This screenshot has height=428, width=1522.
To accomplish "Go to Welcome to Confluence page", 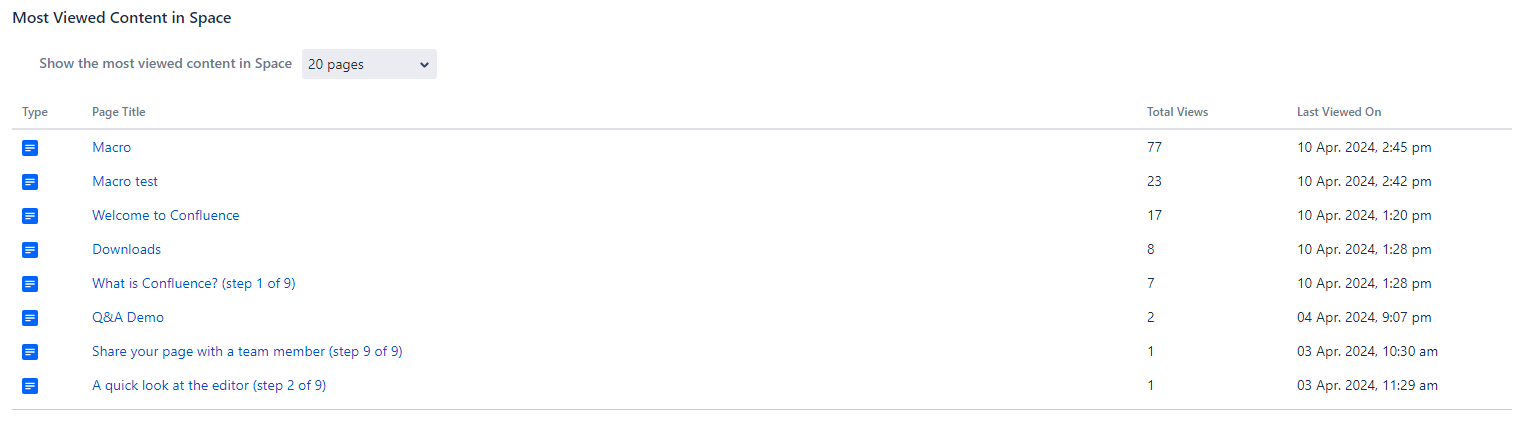I will pos(166,216).
